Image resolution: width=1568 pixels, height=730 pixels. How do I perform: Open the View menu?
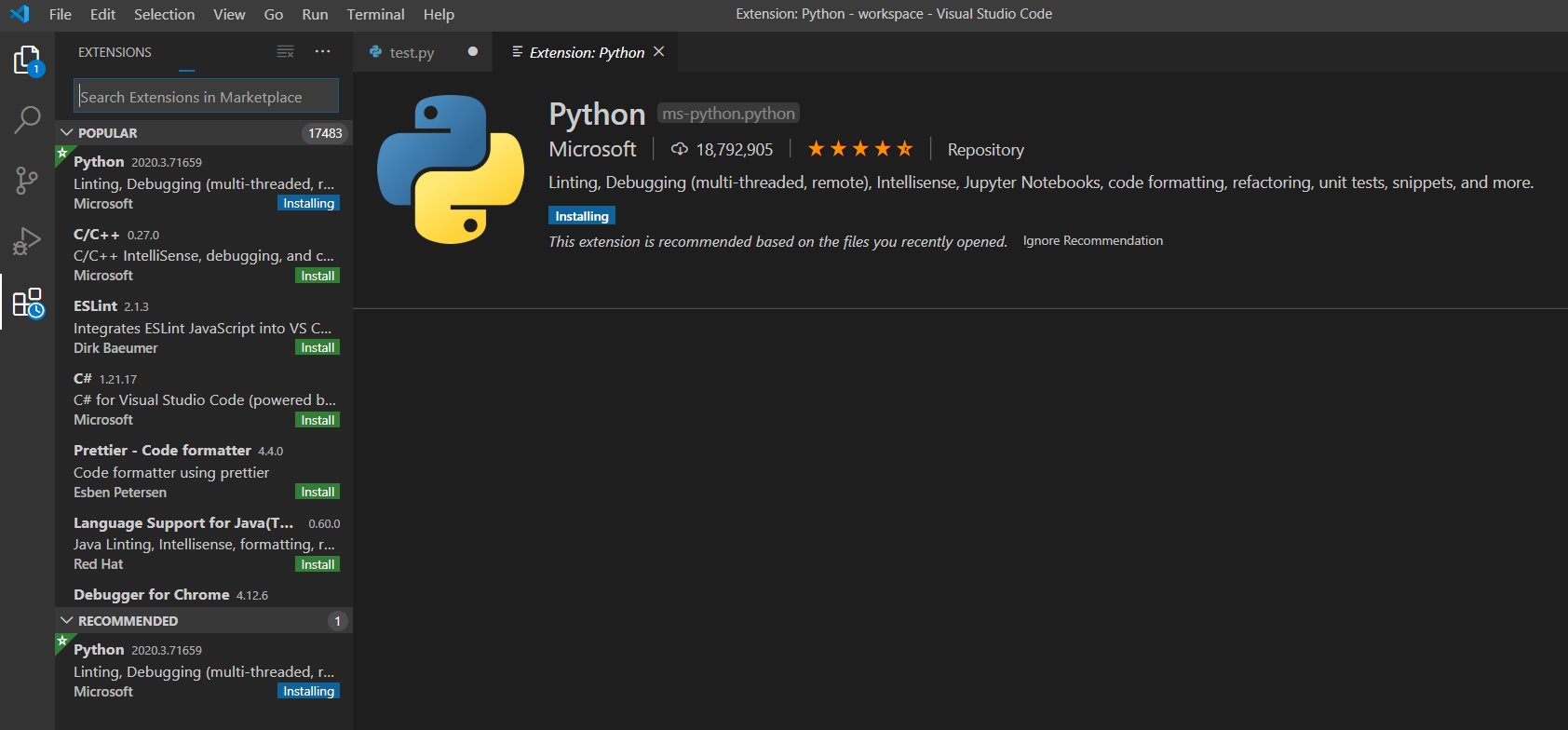pyautogui.click(x=229, y=14)
